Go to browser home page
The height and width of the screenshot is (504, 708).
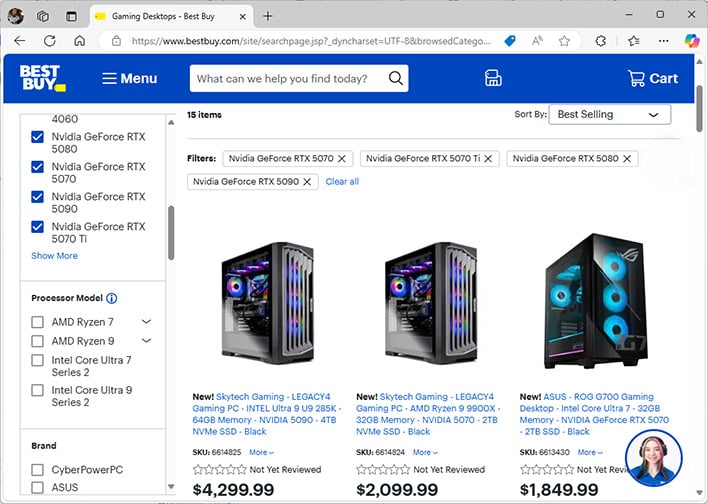pyautogui.click(x=79, y=41)
